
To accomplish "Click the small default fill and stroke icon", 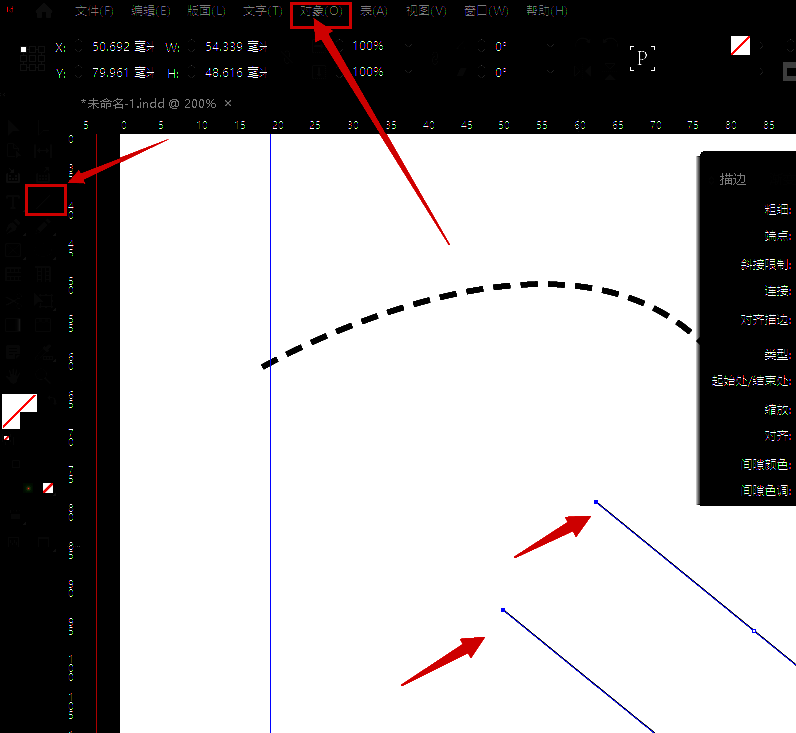I will (x=8, y=437).
